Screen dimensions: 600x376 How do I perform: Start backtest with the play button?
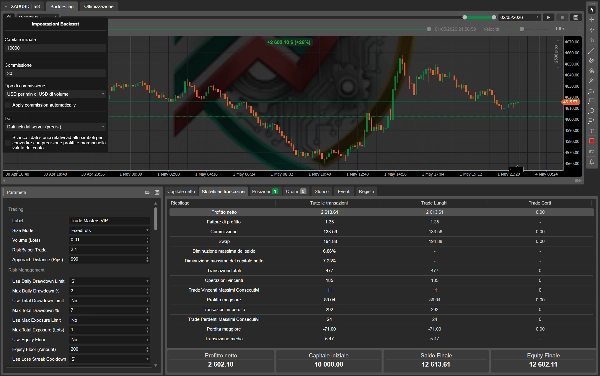[548, 17]
